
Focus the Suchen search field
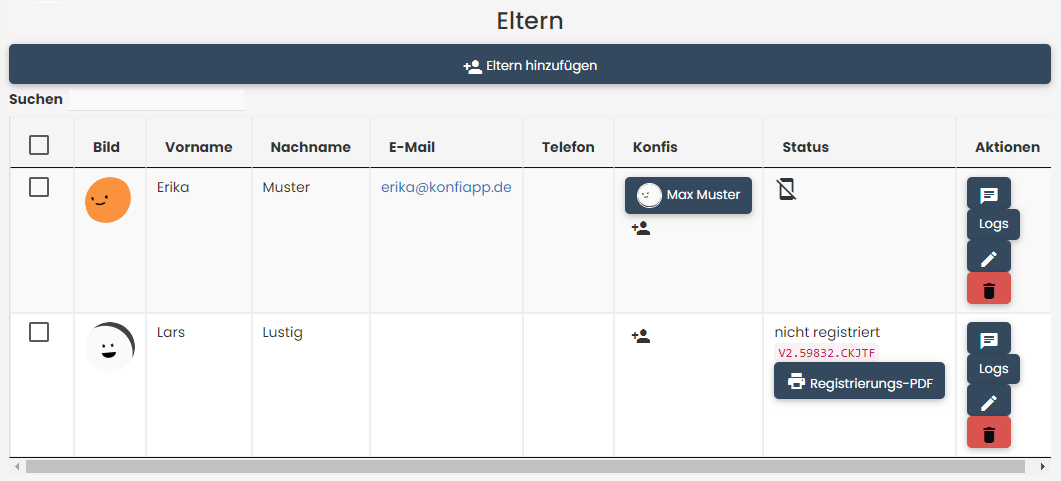coord(156,100)
